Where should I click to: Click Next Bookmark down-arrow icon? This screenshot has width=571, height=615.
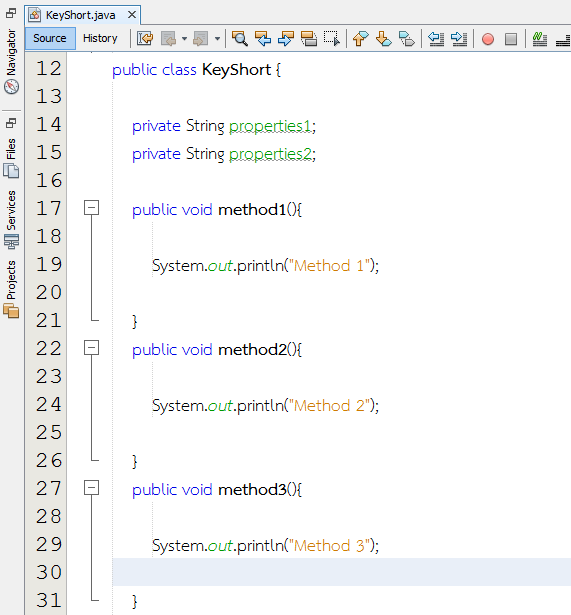pyautogui.click(x=383, y=38)
